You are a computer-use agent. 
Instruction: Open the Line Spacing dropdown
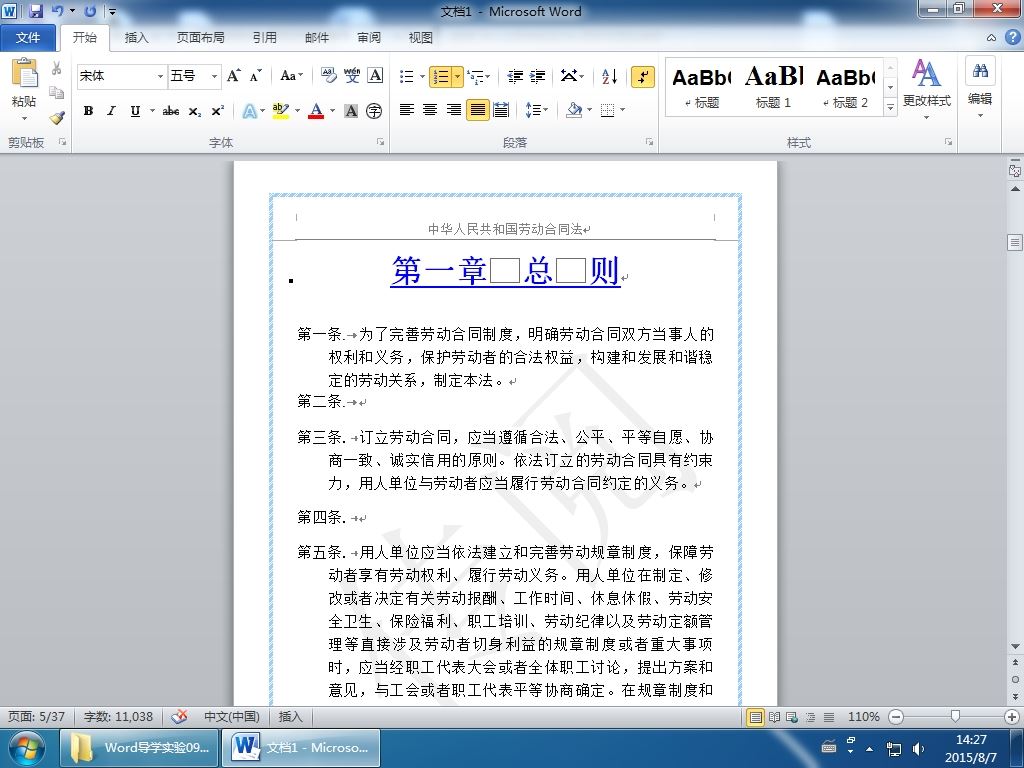click(x=537, y=110)
